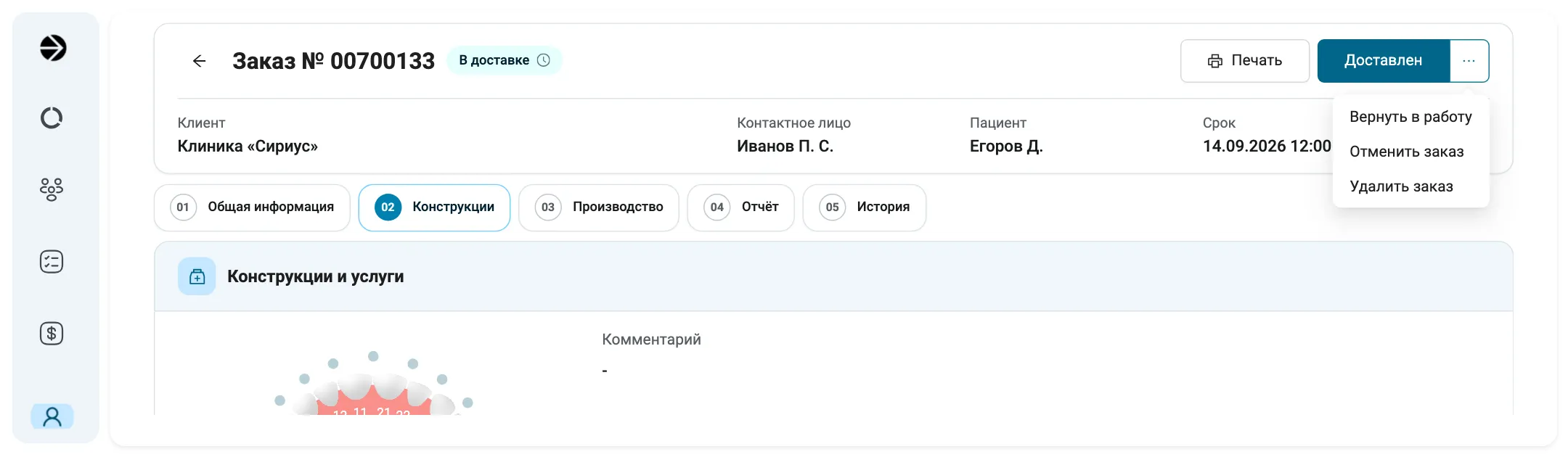The image size is (1568, 457).
Task: Click the app logo in the sidebar
Action: [52, 48]
